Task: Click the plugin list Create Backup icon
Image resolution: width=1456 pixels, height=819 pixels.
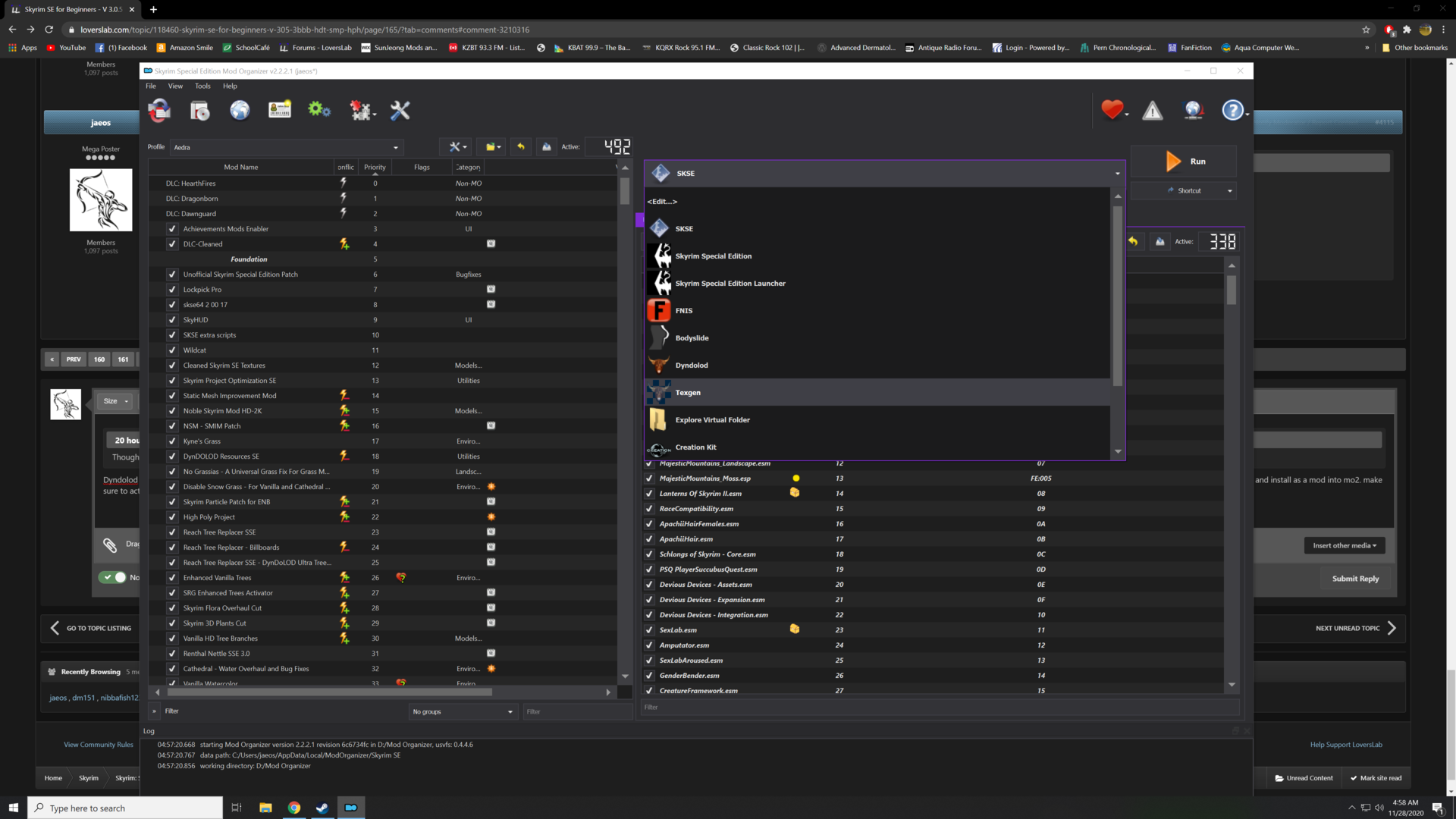Action: pos(1159,241)
